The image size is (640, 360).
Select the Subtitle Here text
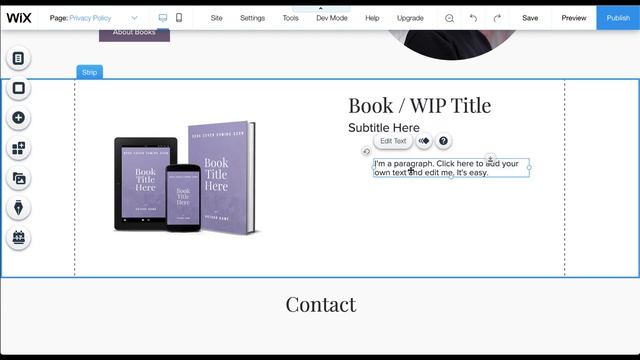click(x=384, y=128)
